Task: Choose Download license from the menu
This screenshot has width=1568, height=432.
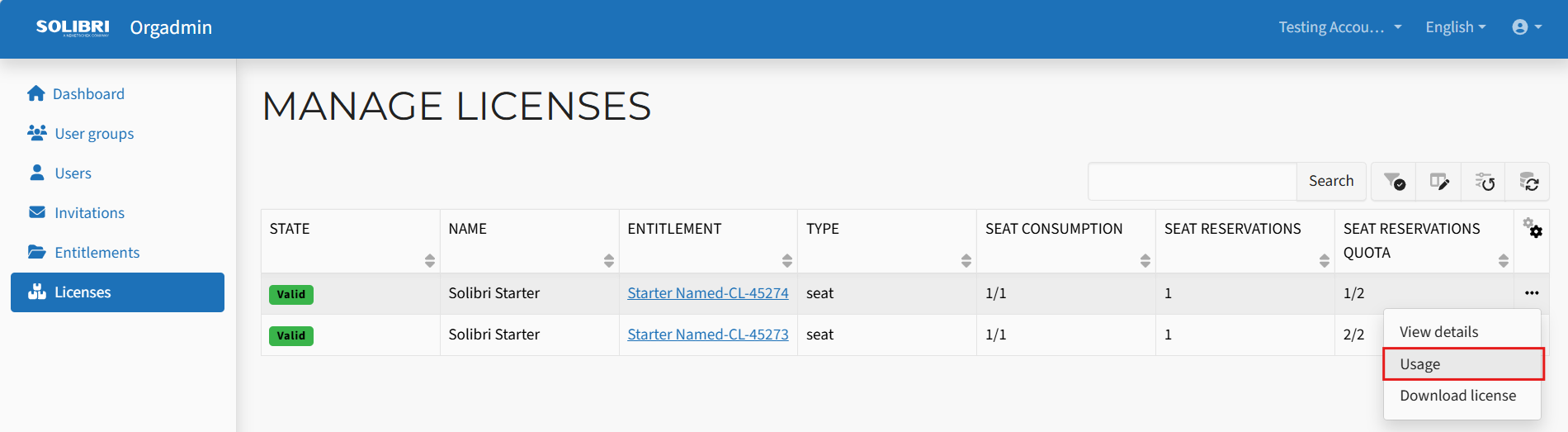Action: tap(1457, 396)
